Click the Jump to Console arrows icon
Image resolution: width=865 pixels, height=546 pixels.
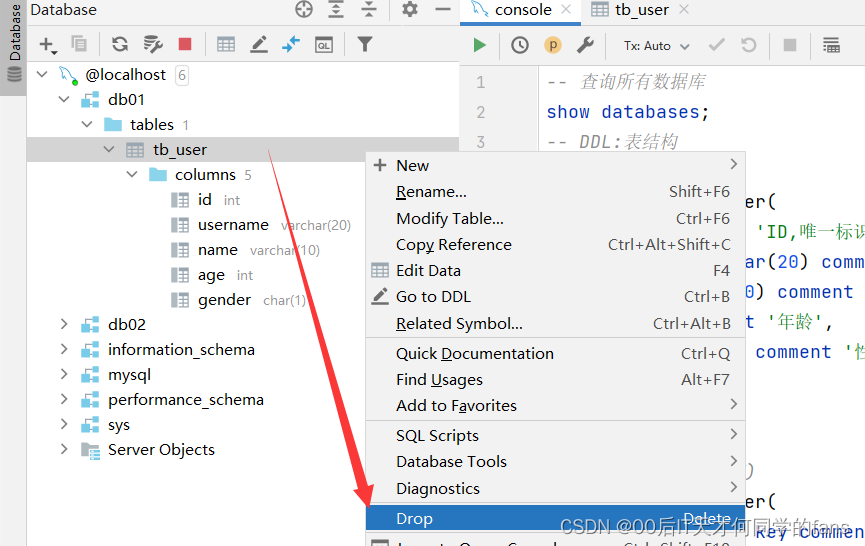click(x=291, y=44)
